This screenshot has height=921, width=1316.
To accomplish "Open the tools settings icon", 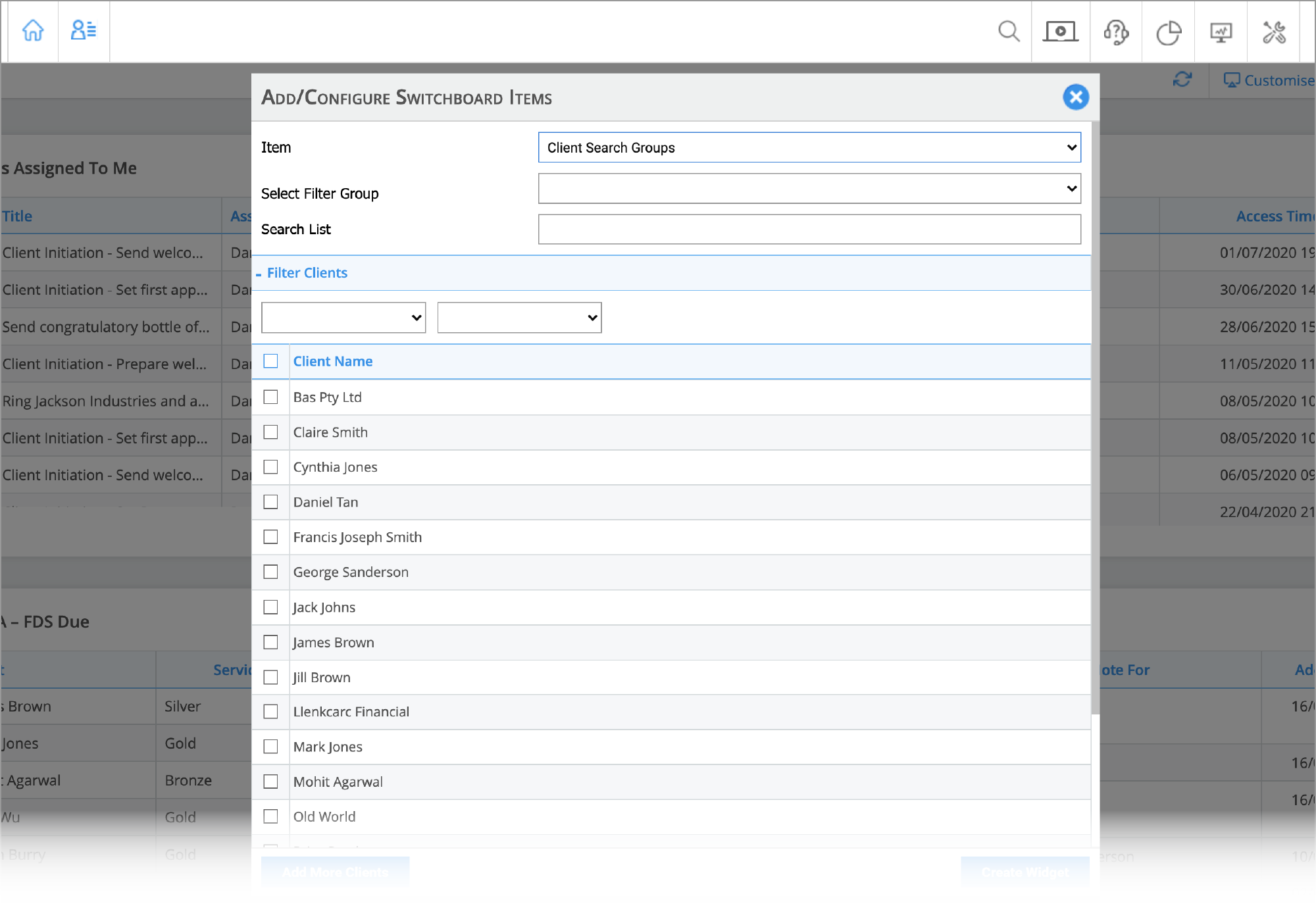I will pos(1275,32).
